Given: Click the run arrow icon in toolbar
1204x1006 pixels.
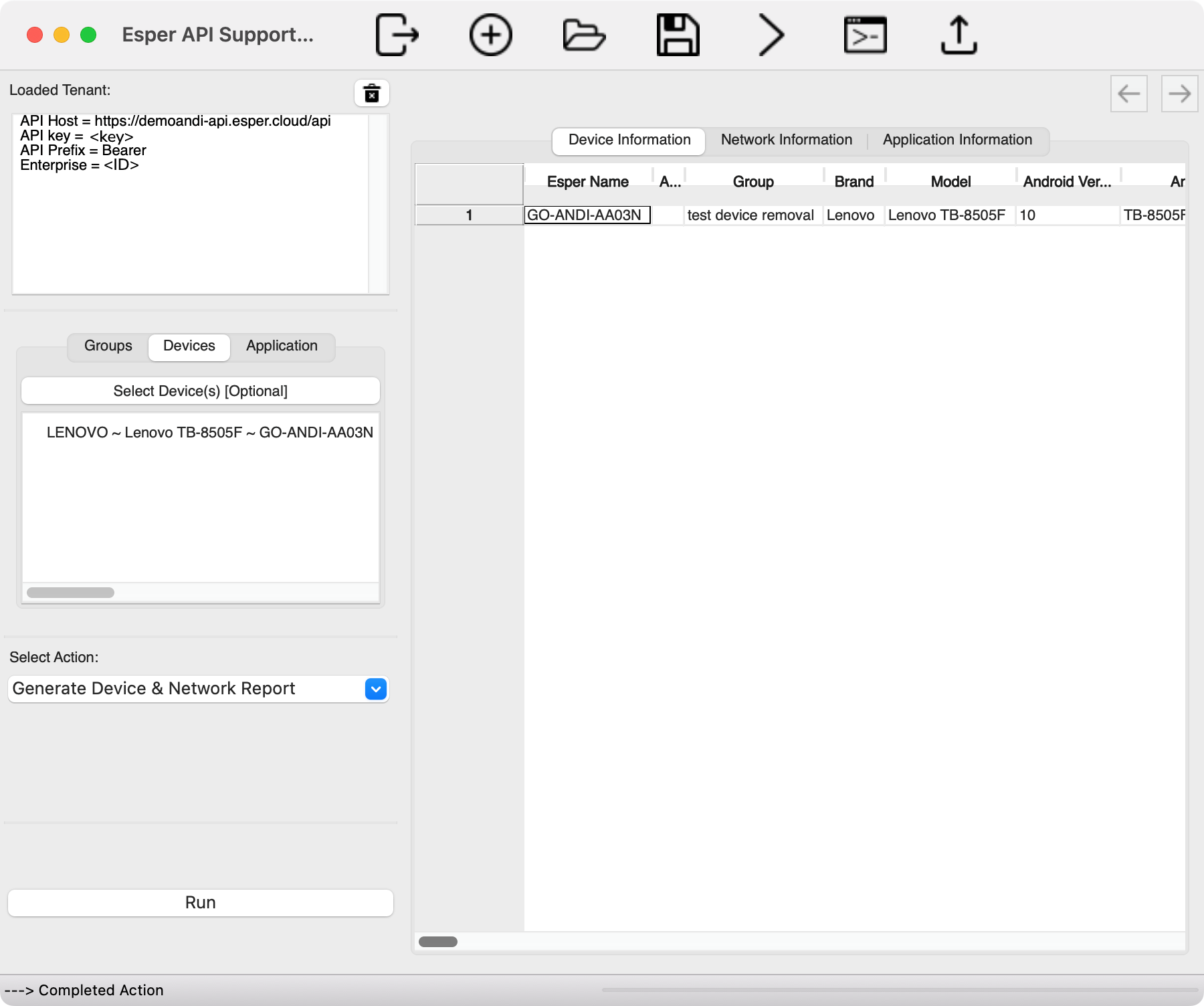Looking at the screenshot, I should pos(771,35).
